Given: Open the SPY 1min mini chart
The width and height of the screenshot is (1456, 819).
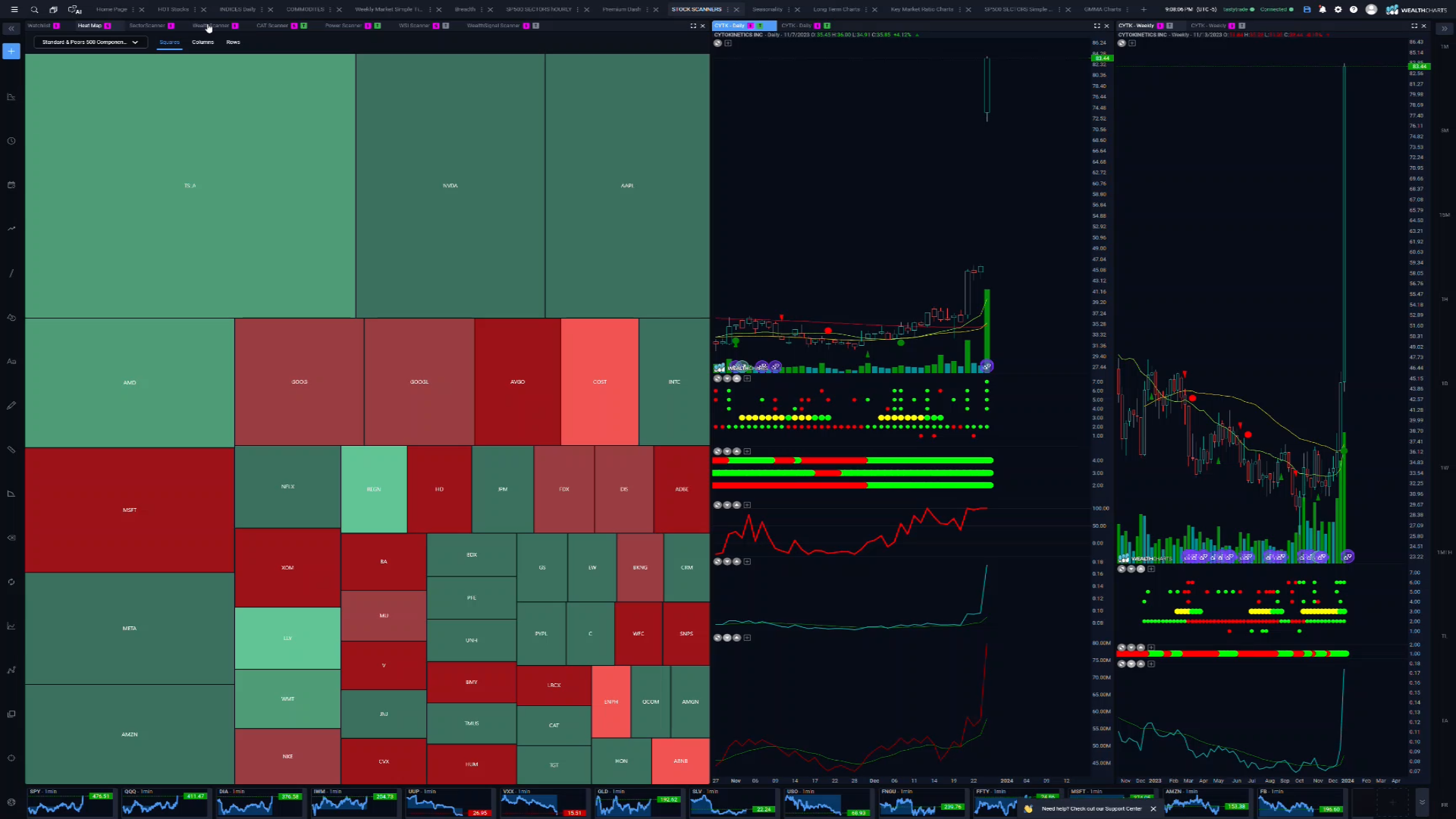Looking at the screenshot, I should click(70, 802).
